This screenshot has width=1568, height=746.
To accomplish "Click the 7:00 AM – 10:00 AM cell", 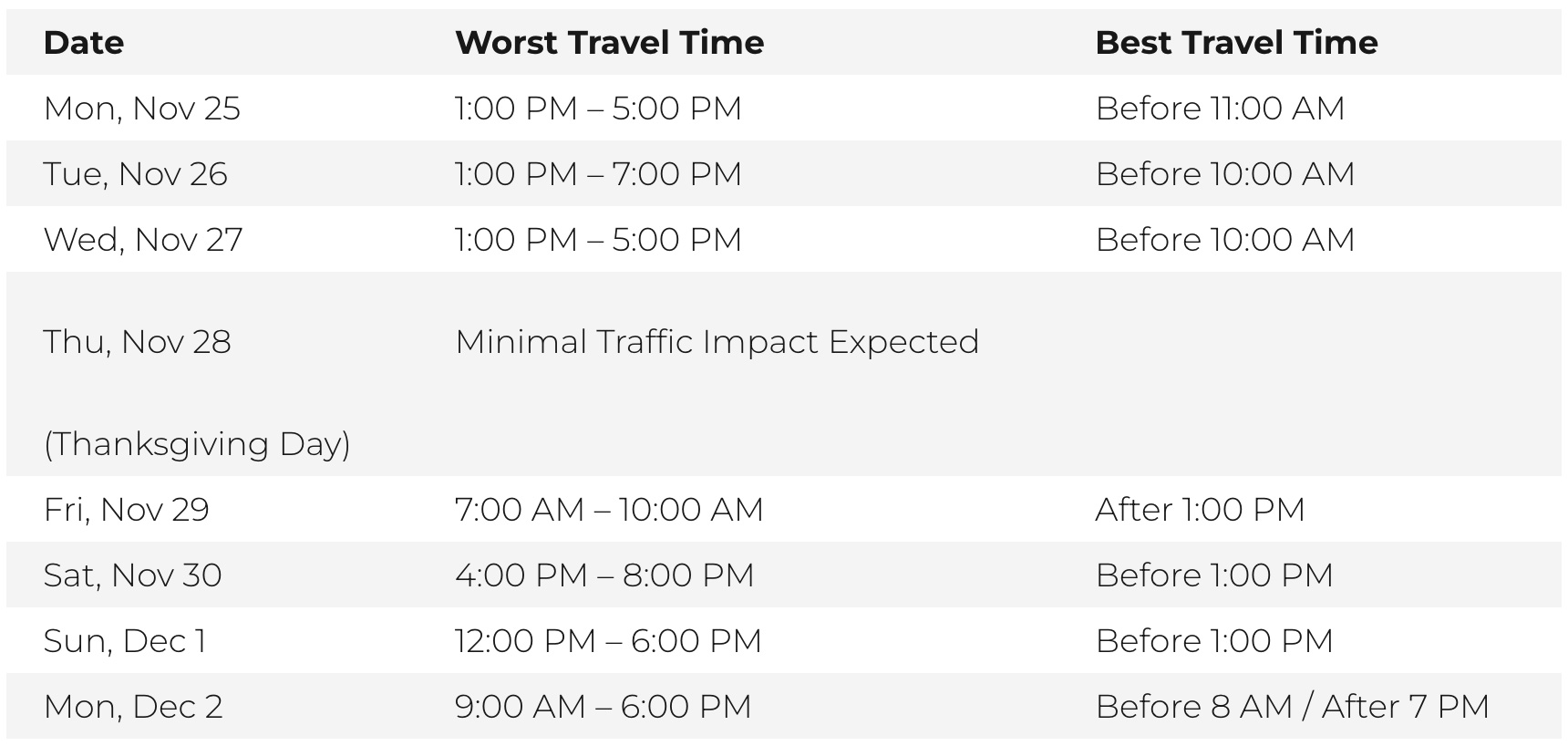I will [x=609, y=510].
